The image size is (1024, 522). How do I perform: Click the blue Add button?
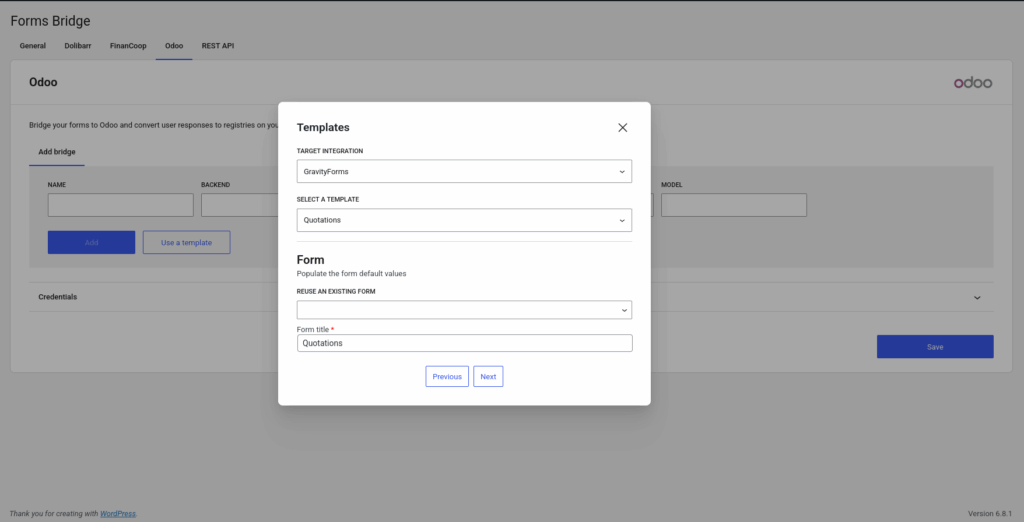(91, 242)
